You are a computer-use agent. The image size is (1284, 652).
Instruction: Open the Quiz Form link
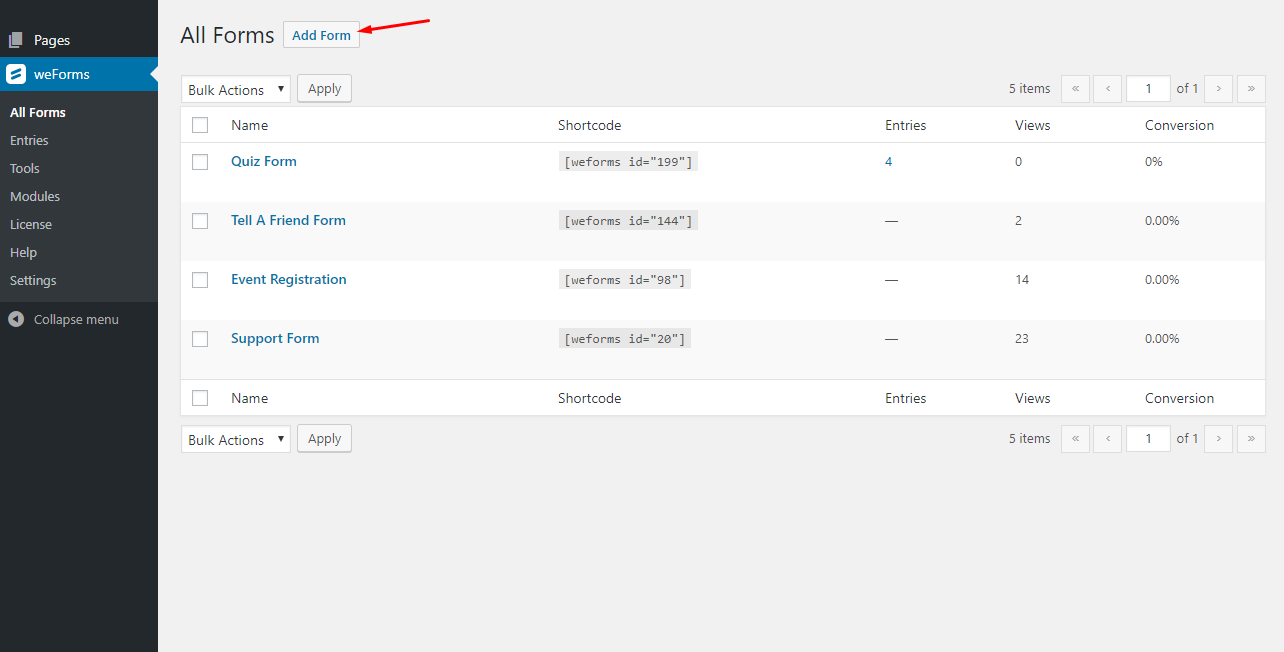(x=264, y=161)
